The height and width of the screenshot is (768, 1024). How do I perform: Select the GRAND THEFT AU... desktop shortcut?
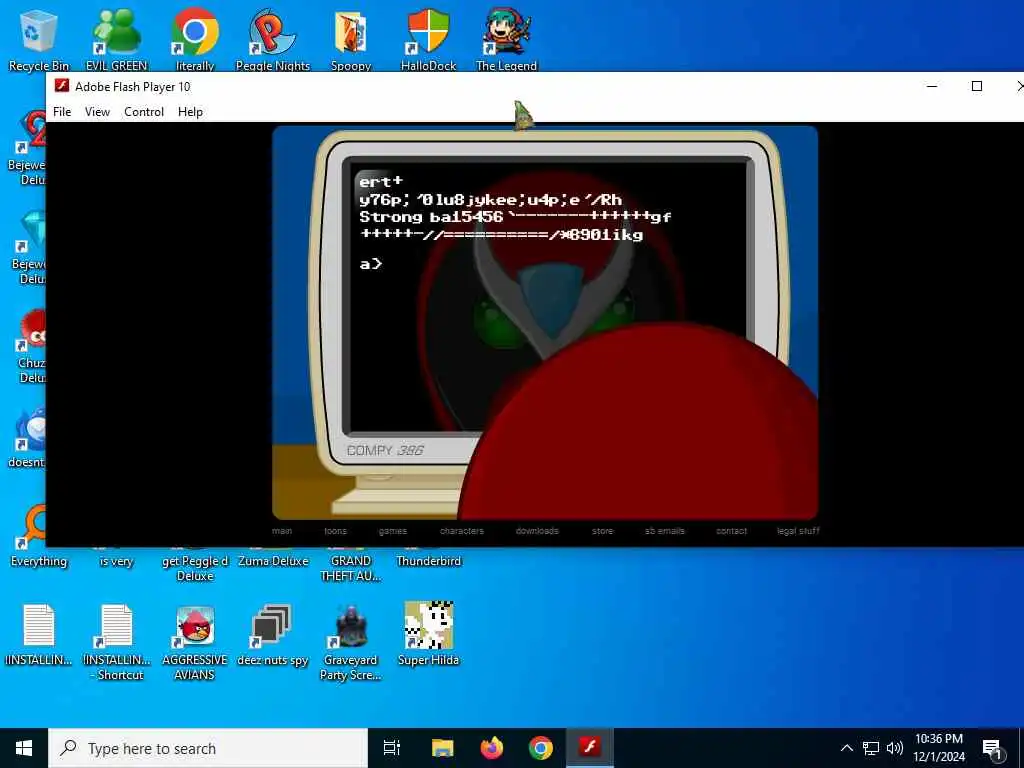point(351,568)
